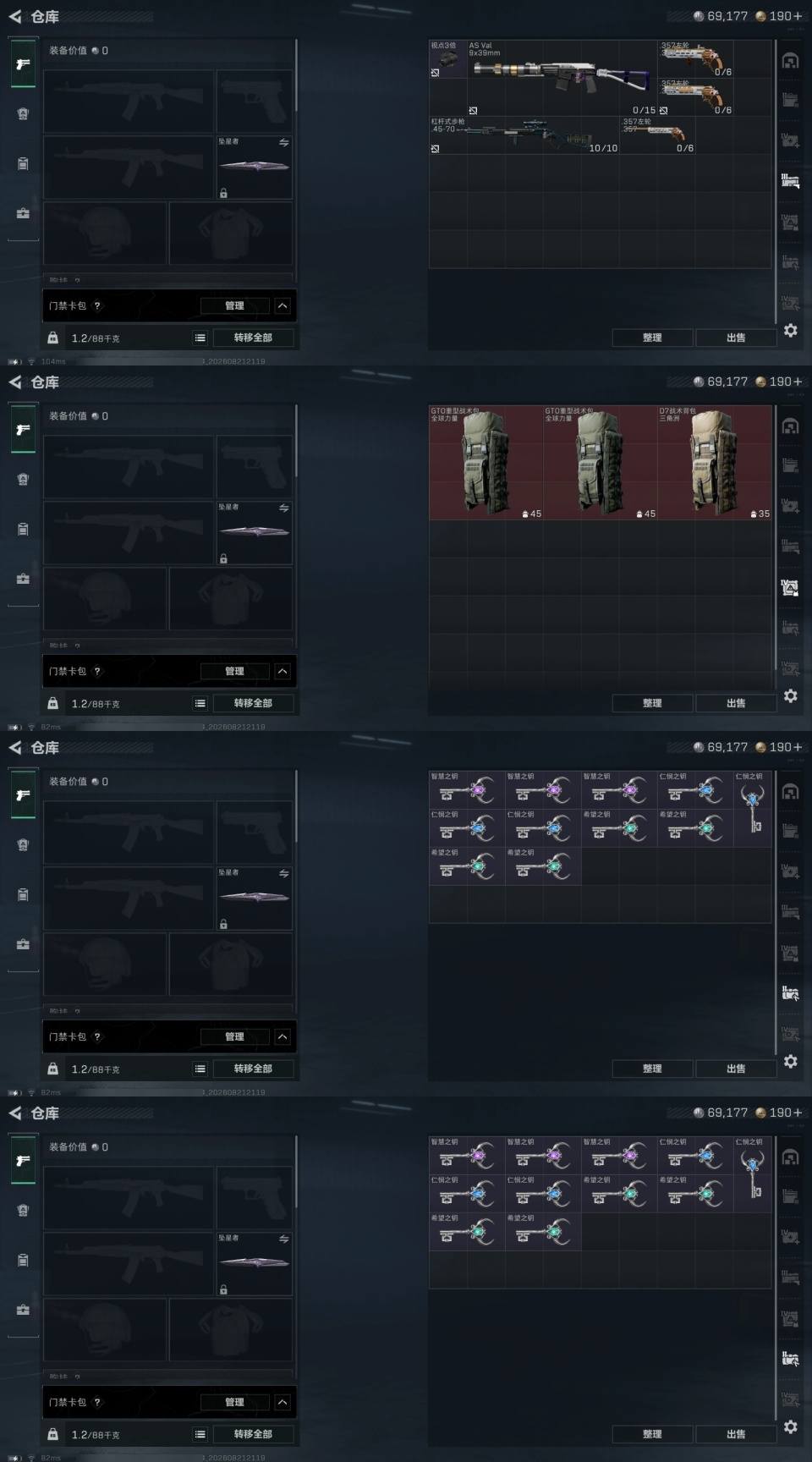
Task: Click empty helmet slot on AS Val page
Action: tap(105, 234)
